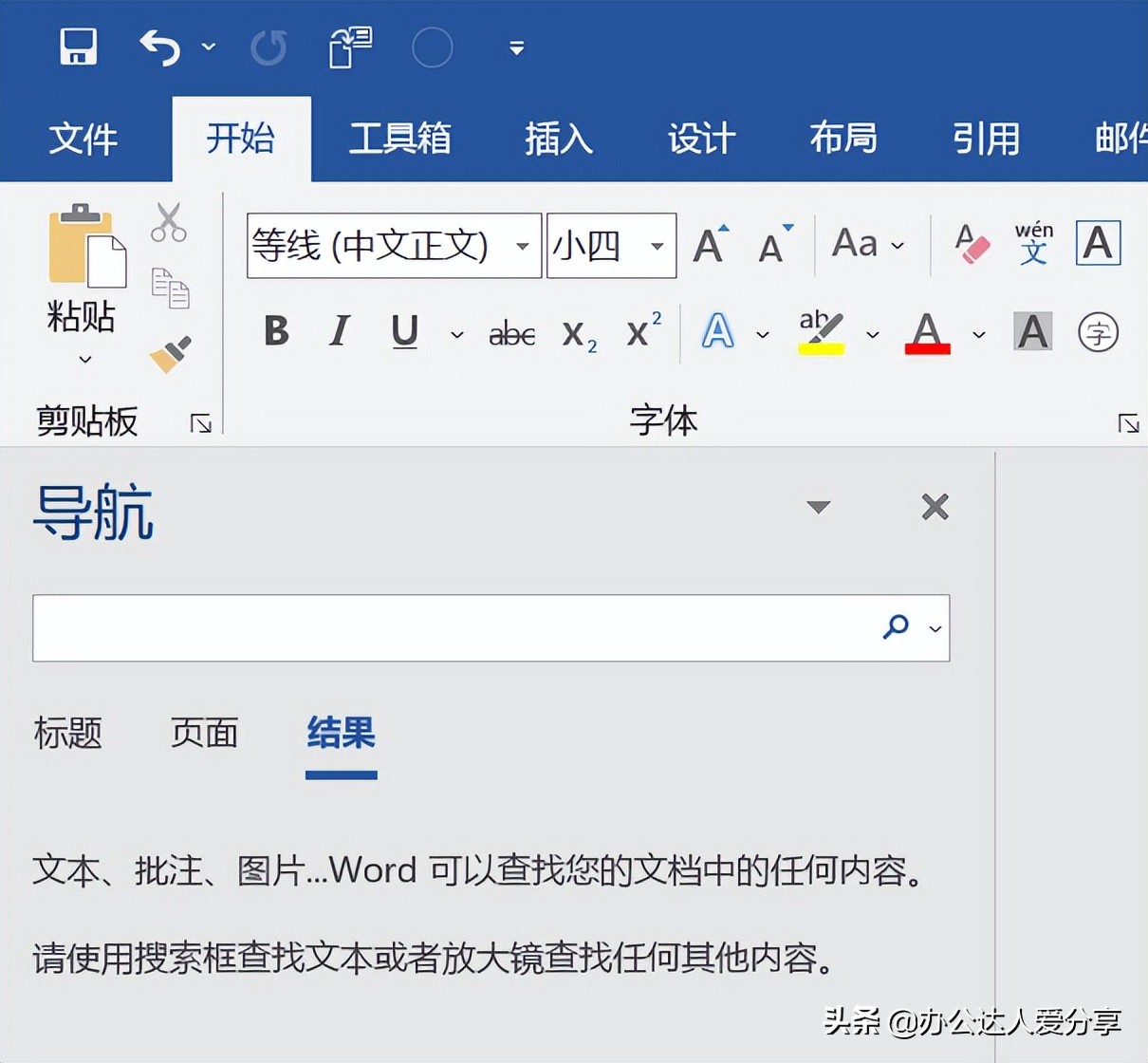Open the Font dialog launcher
Viewport: 1148px width, 1063px height.
pos(1128,424)
